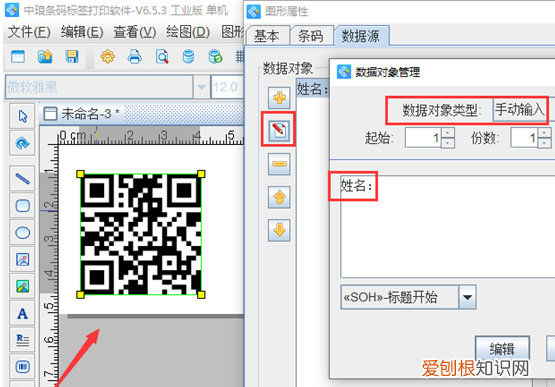
Task: Increase the 起始 value with up arrow
Action: pos(448,133)
